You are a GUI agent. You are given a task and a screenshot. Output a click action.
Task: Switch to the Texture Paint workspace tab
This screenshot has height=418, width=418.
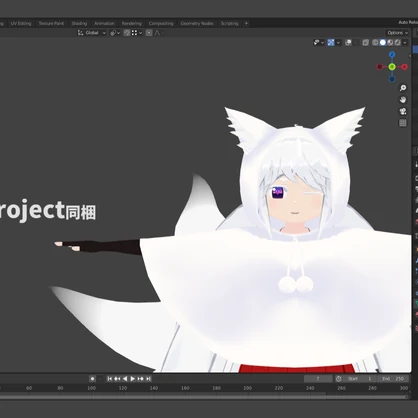tap(51, 23)
